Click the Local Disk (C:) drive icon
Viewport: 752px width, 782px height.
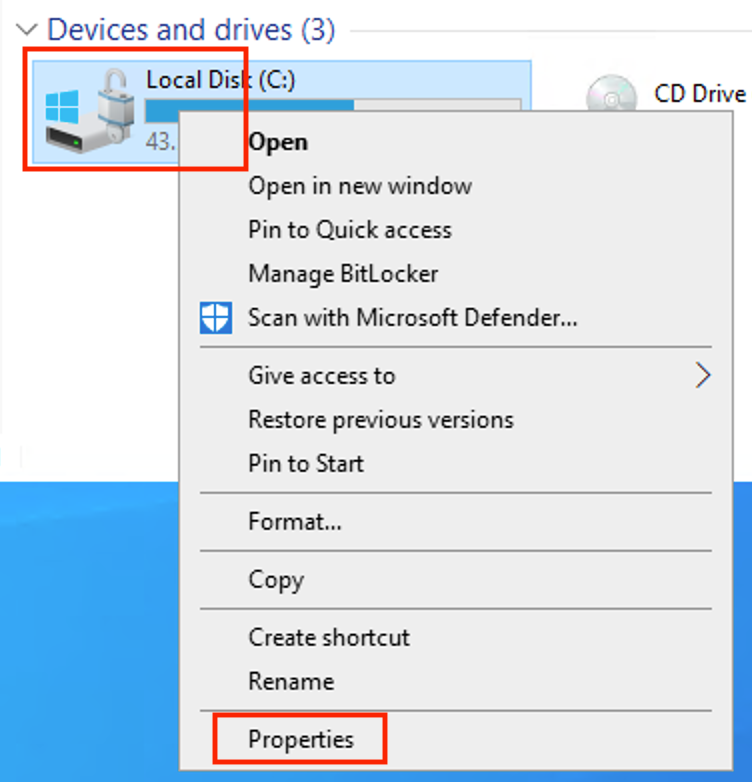pos(90,111)
